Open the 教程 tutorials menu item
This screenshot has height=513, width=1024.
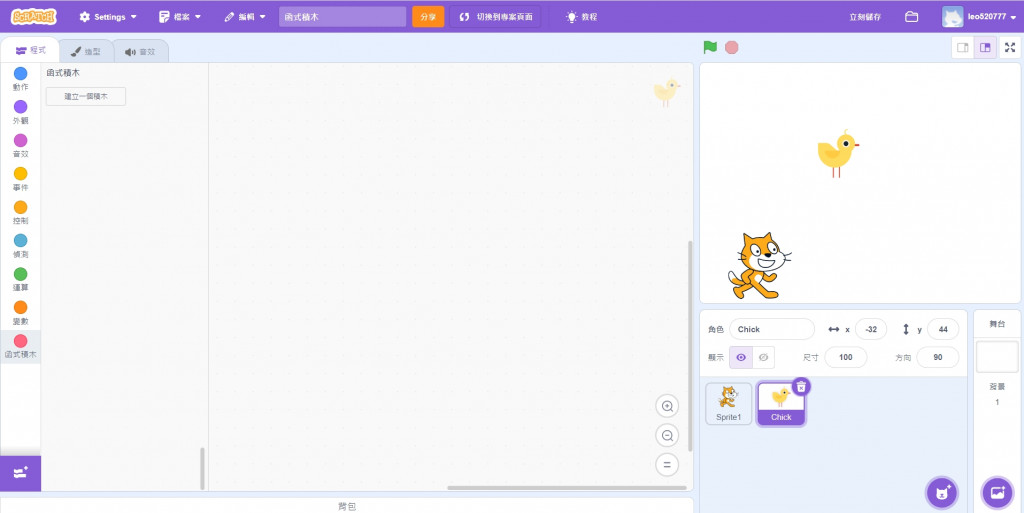[x=581, y=17]
